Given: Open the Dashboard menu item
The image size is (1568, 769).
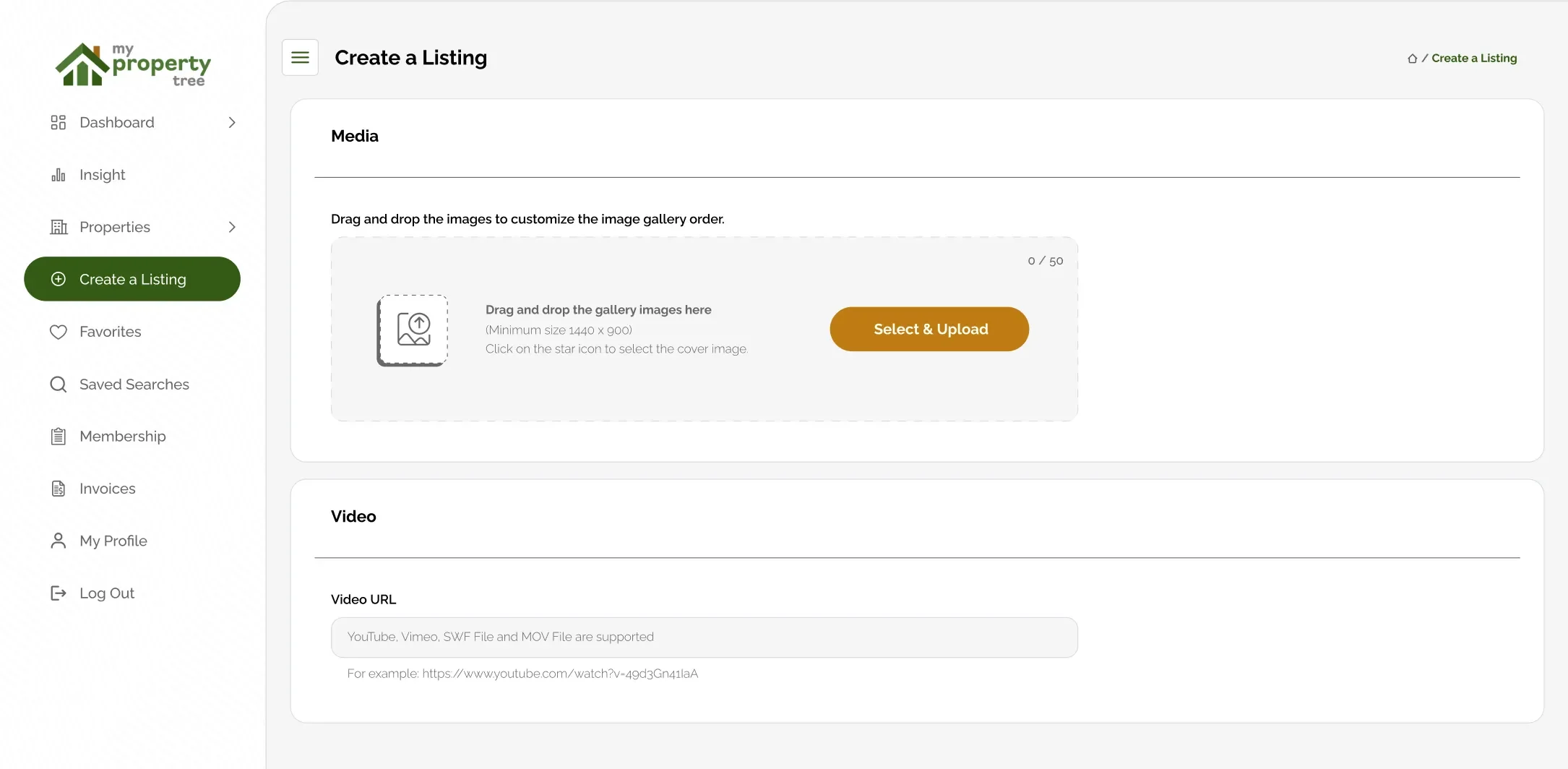Looking at the screenshot, I should click(117, 123).
